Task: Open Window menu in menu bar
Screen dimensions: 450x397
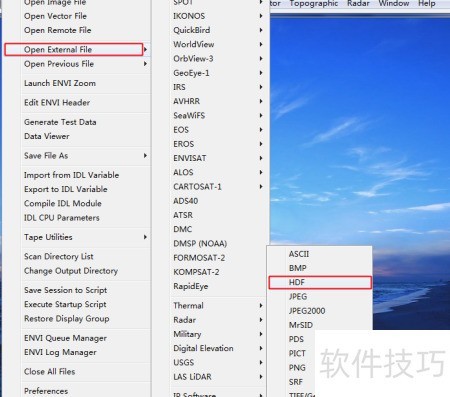Action: coord(394,4)
